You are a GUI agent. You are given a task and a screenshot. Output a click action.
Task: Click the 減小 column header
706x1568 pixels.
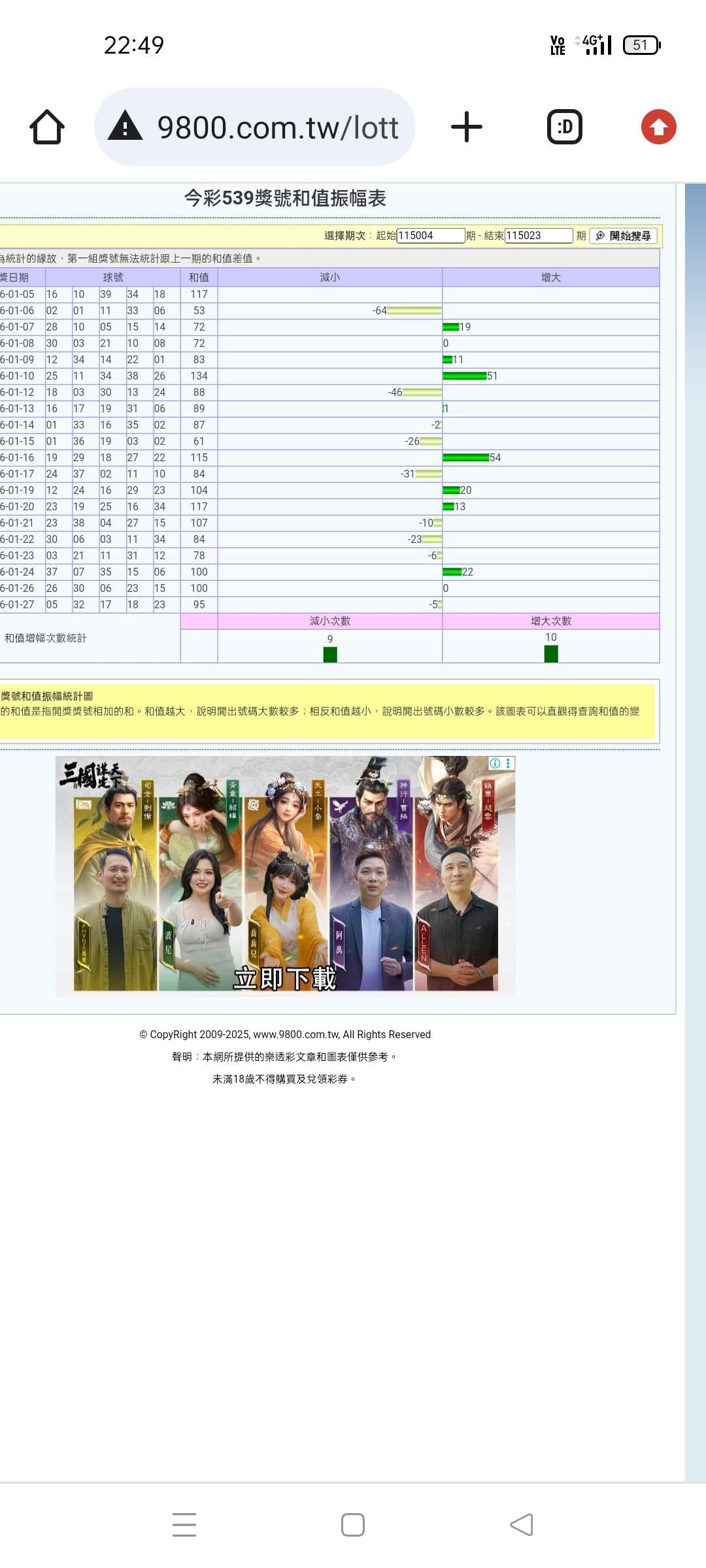click(329, 278)
